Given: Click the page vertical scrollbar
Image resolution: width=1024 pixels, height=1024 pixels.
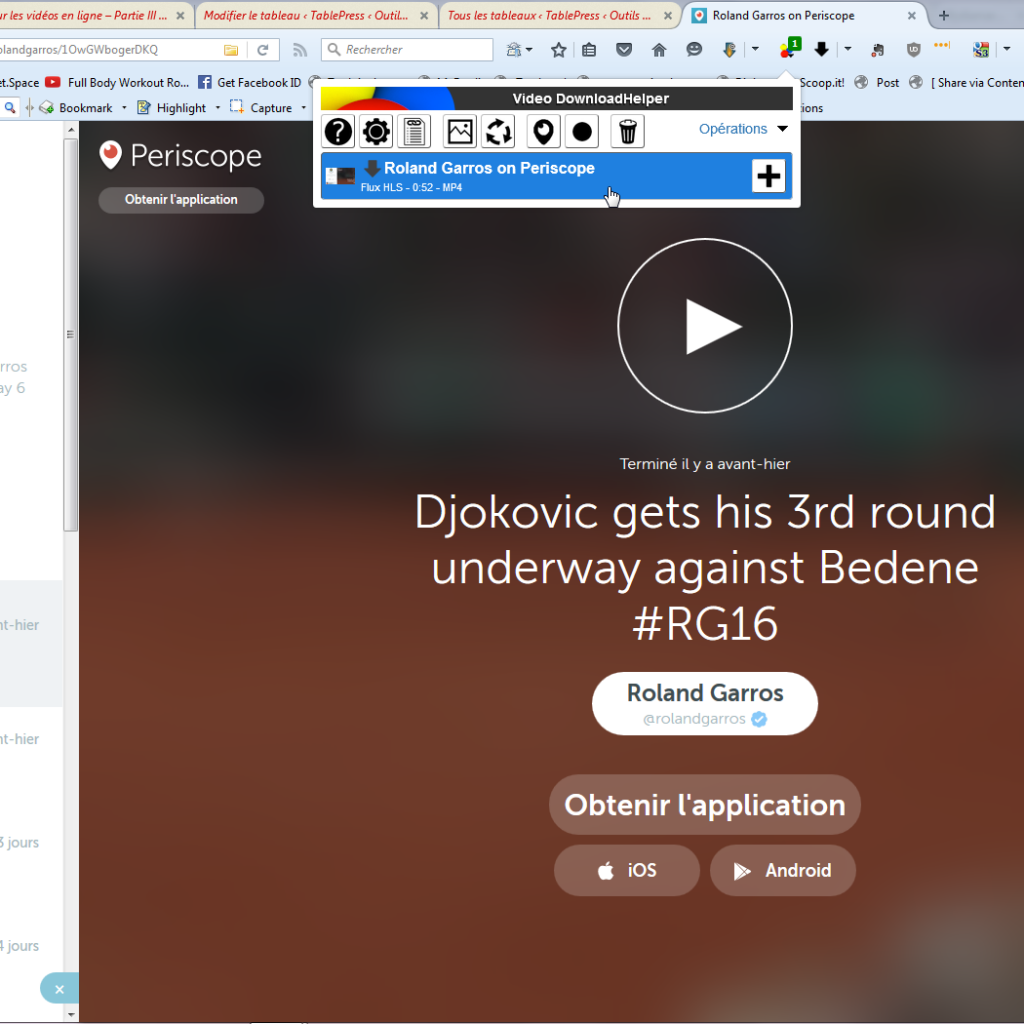Looking at the screenshot, I should pos(71,334).
